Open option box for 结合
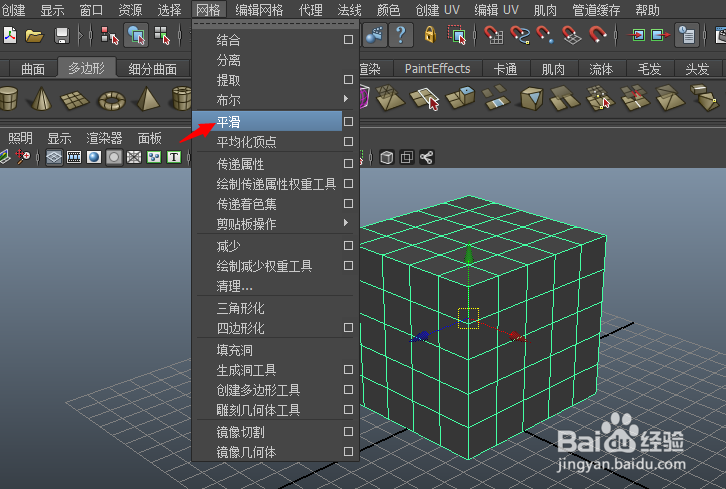Image resolution: width=726 pixels, height=489 pixels. click(348, 40)
